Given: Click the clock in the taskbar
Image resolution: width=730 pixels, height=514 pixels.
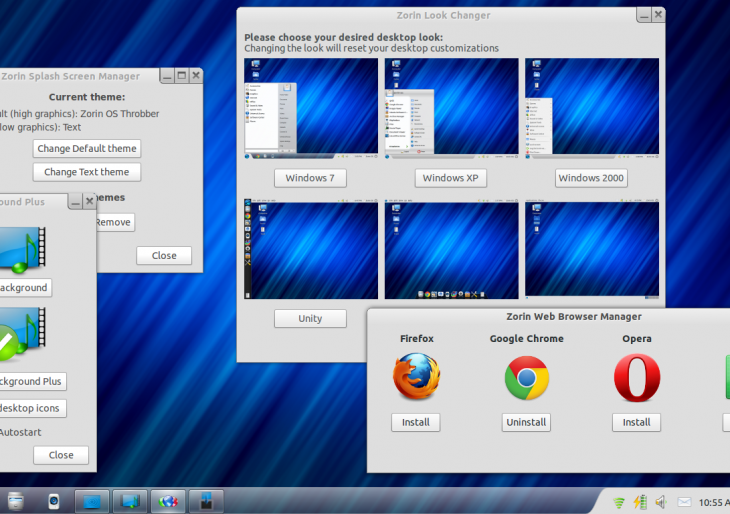Looking at the screenshot, I should coord(714,502).
